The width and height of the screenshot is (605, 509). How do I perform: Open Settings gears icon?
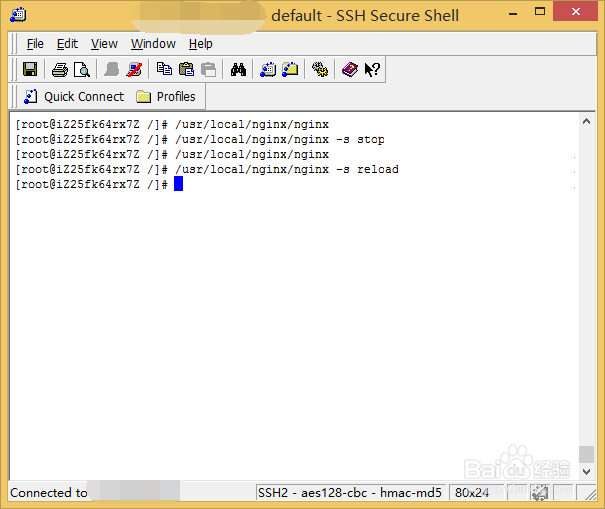point(320,70)
